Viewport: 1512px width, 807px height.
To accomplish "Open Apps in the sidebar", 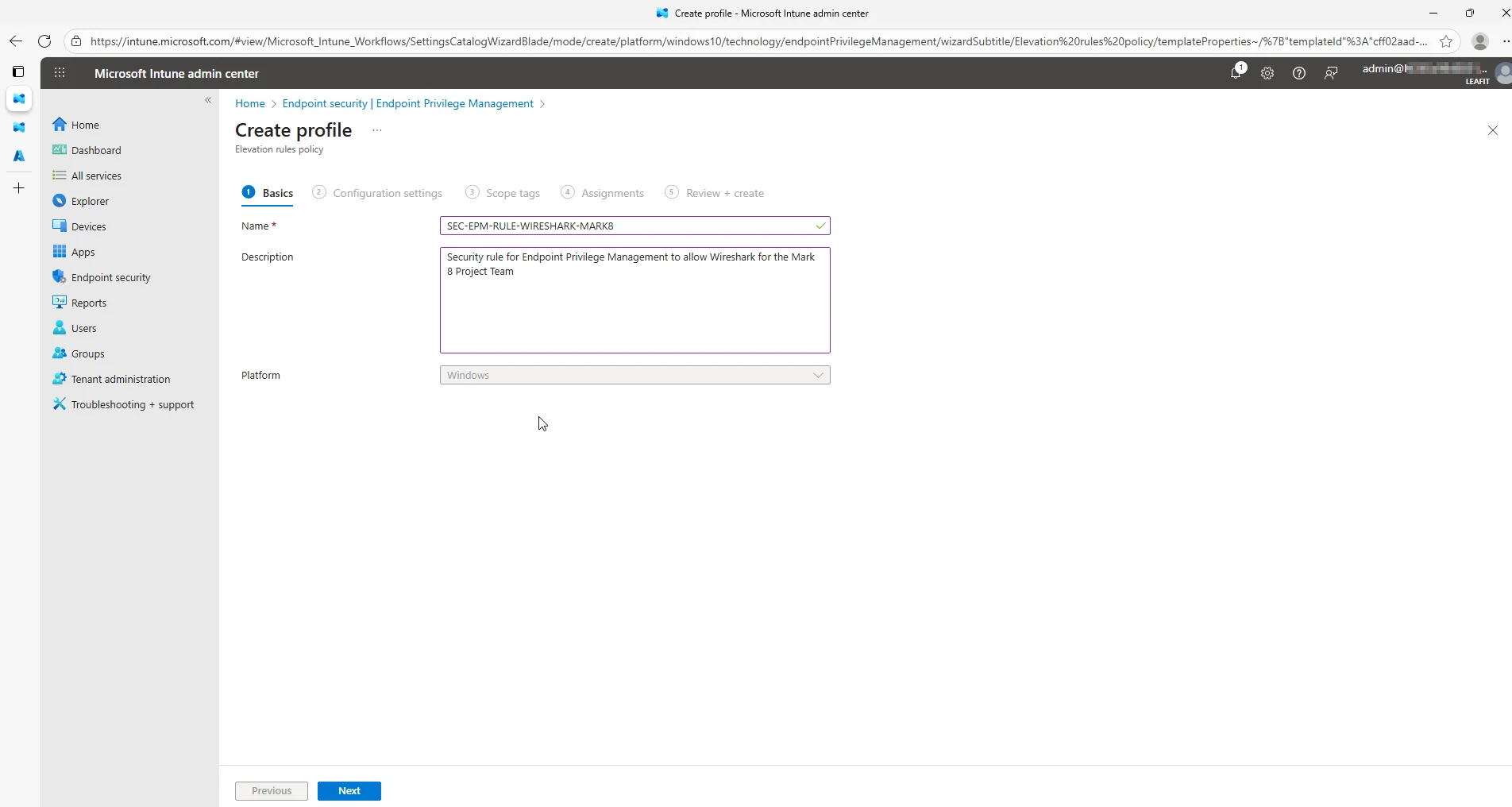I will [x=73, y=252].
